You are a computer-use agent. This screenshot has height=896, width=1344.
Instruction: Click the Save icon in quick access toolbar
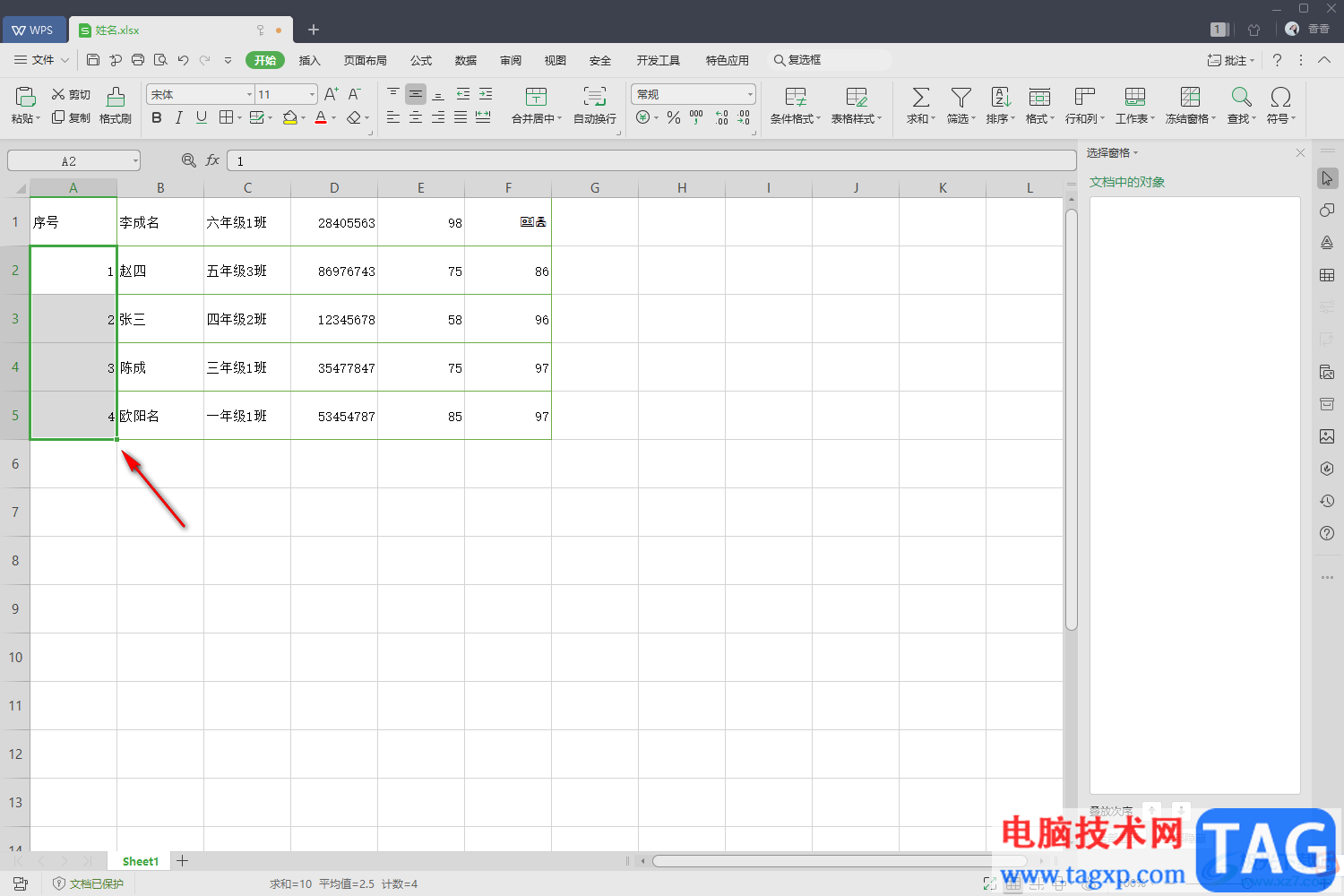coord(93,60)
